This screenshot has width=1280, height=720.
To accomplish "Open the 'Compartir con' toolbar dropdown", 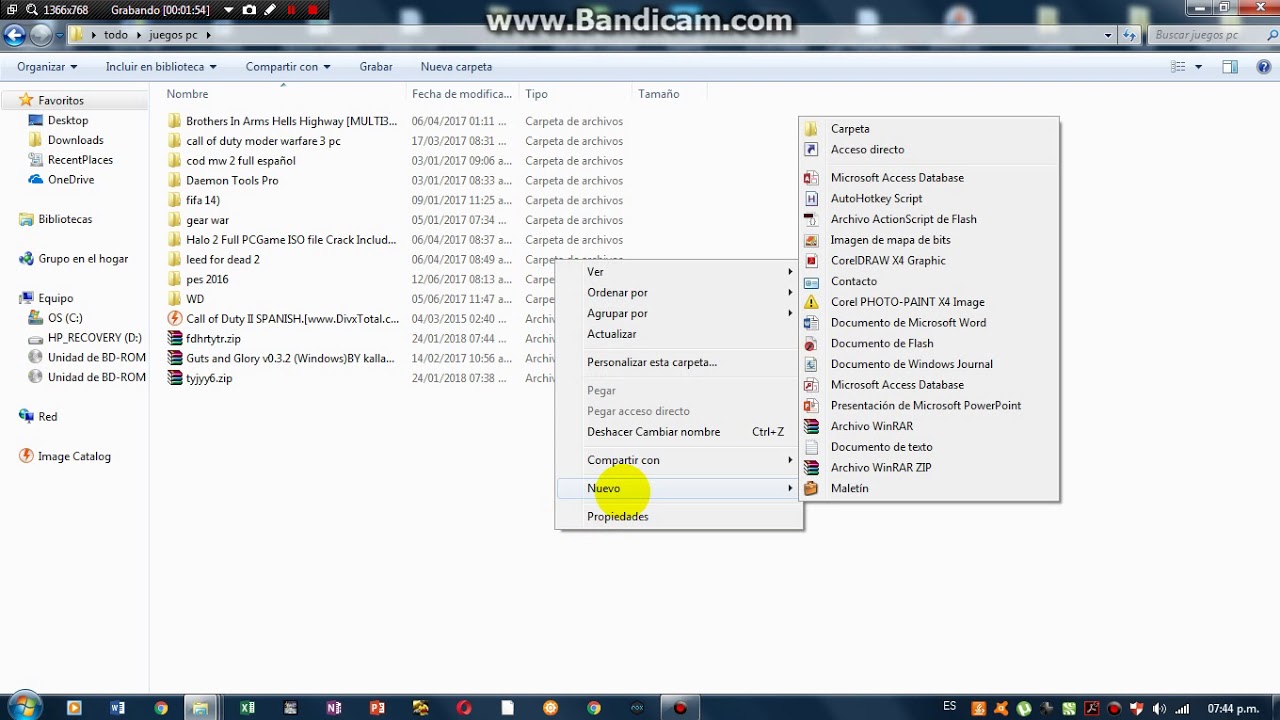I will [x=288, y=67].
